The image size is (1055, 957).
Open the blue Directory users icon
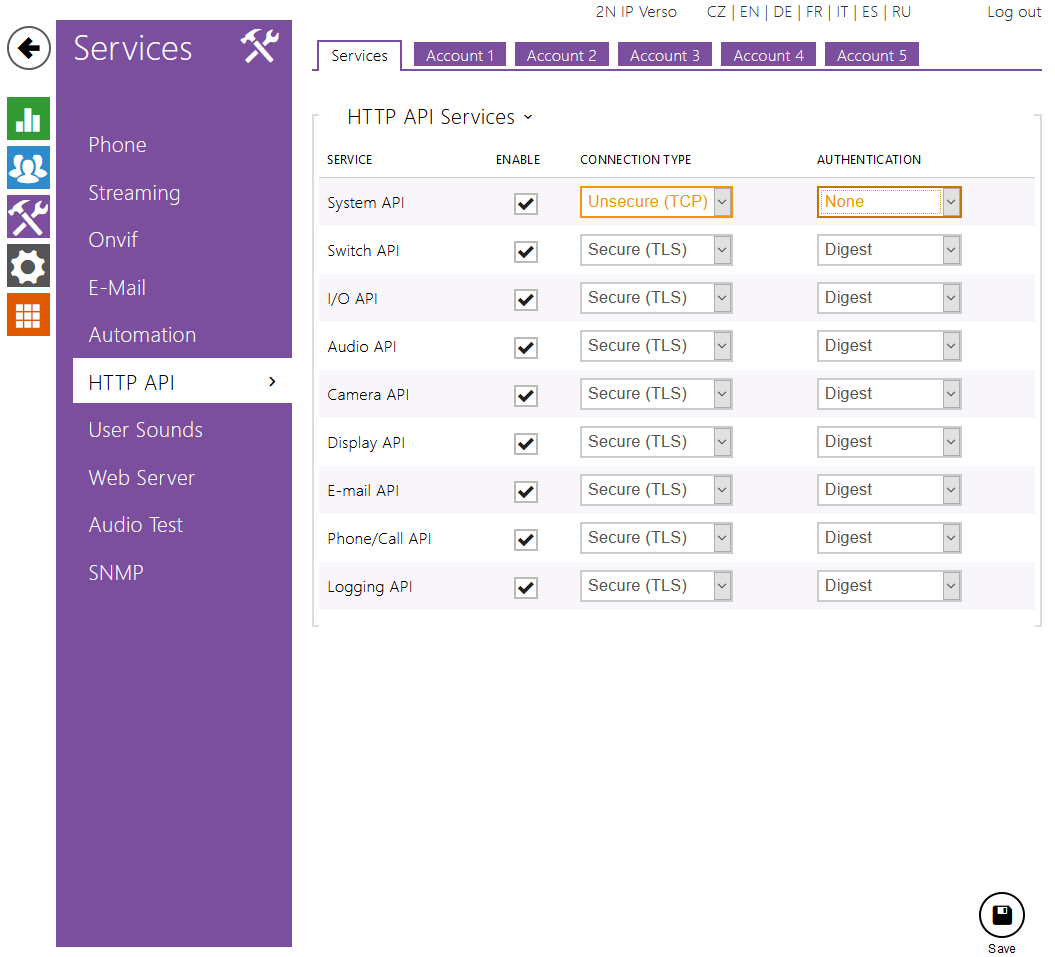pyautogui.click(x=28, y=167)
